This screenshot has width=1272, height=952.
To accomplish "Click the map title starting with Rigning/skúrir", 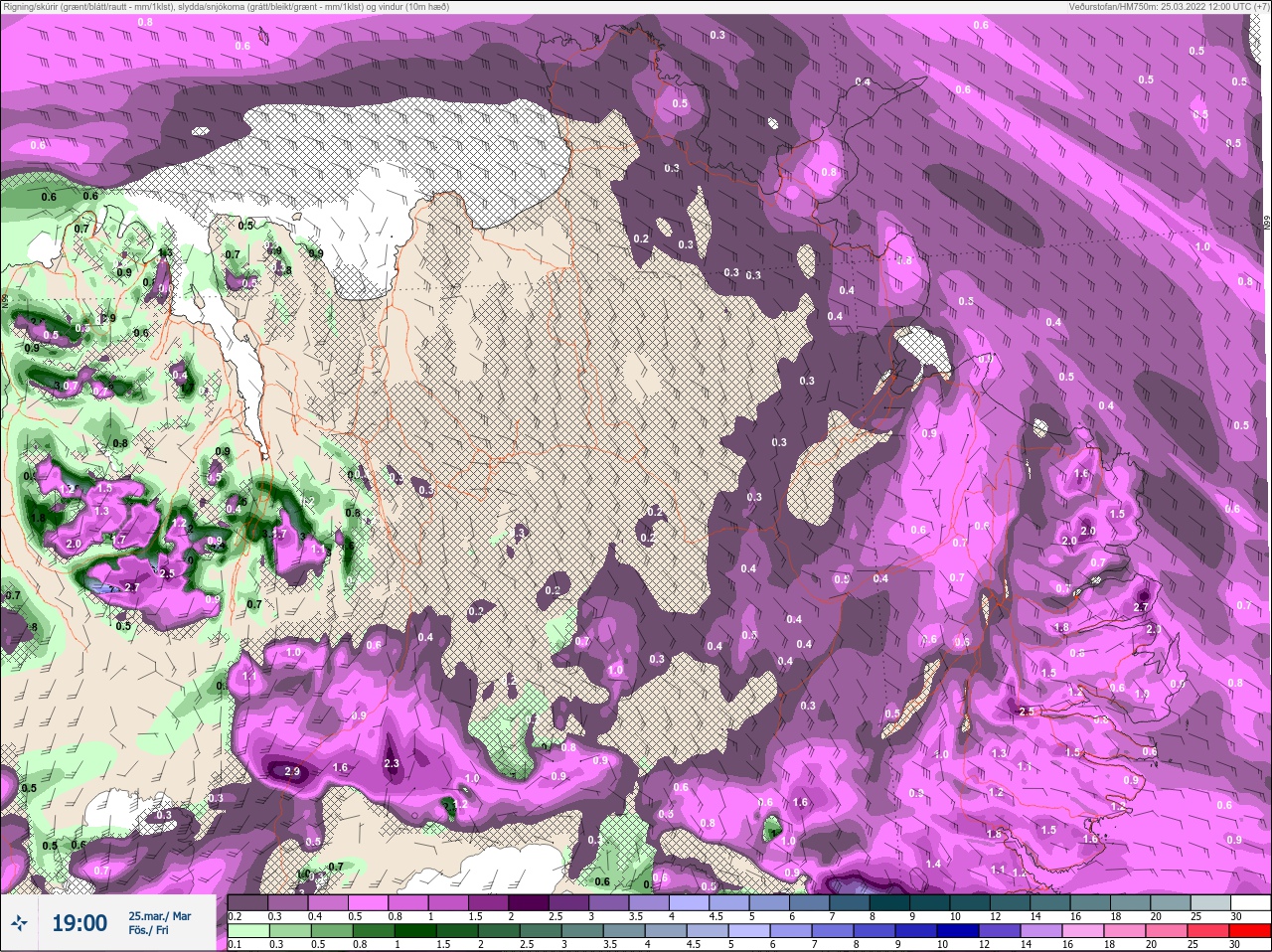I will tap(226, 7).
